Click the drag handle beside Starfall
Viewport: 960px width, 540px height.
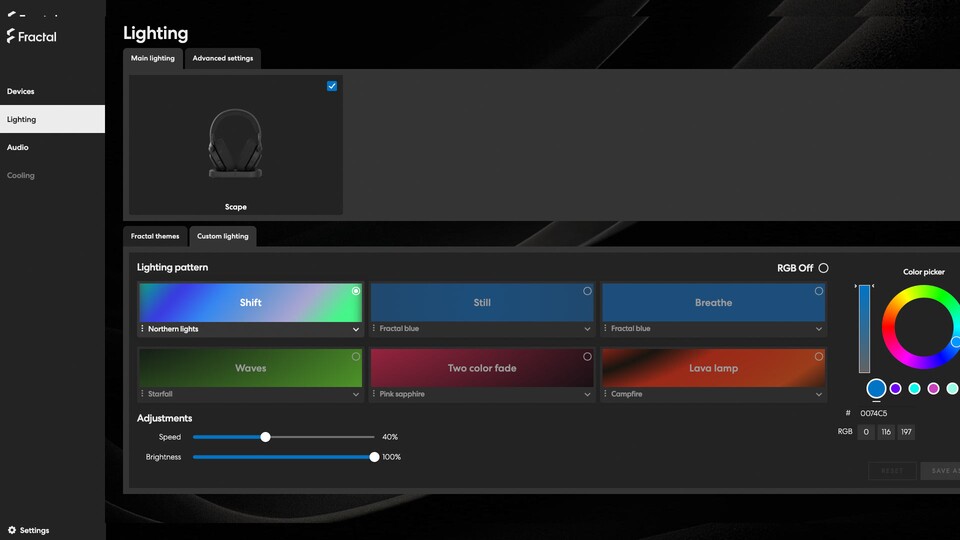tap(142, 394)
